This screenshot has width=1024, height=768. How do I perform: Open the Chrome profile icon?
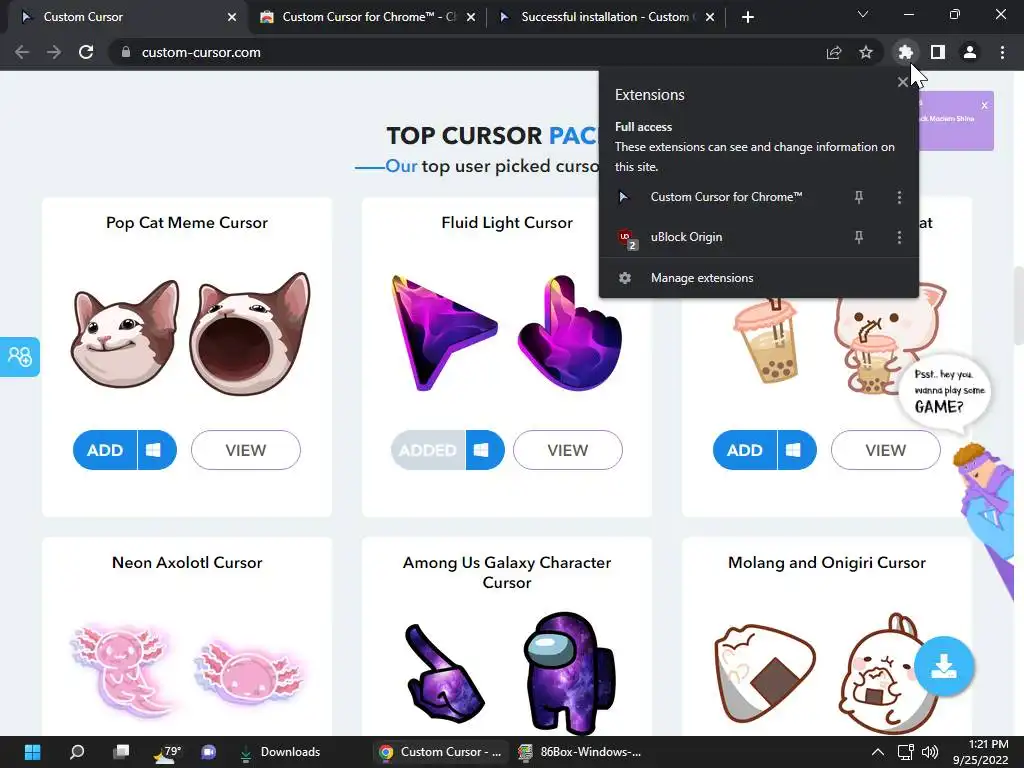coord(970,52)
